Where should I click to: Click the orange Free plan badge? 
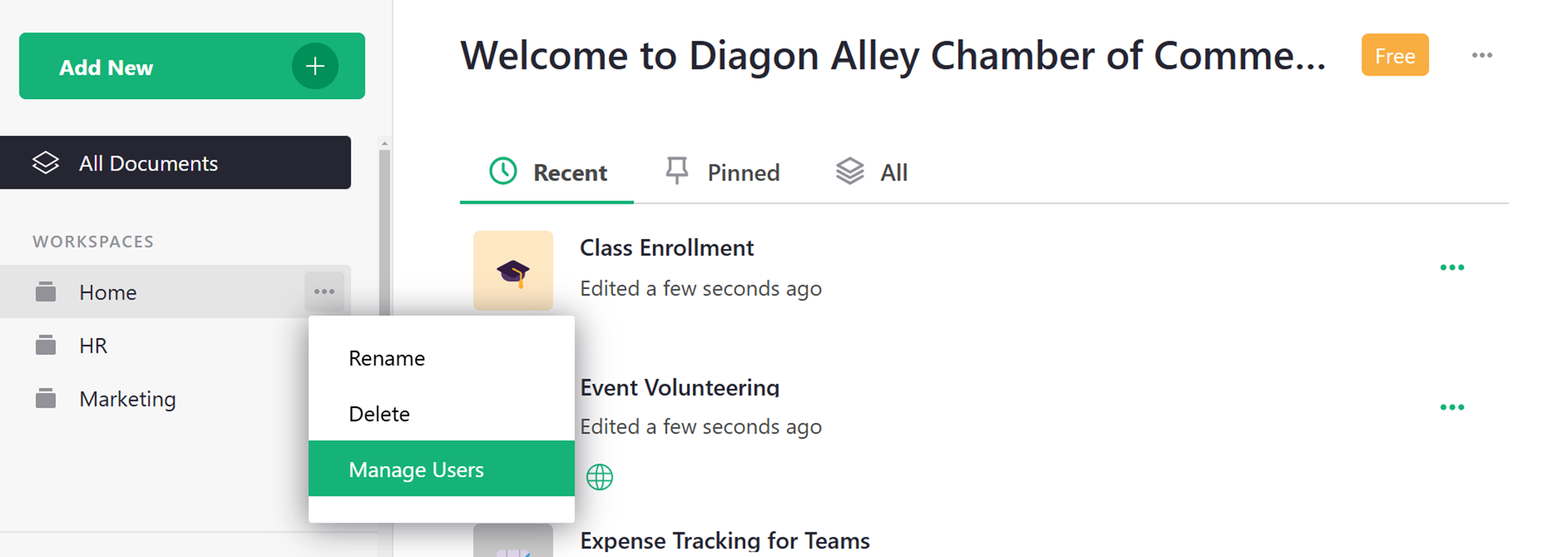point(1395,56)
